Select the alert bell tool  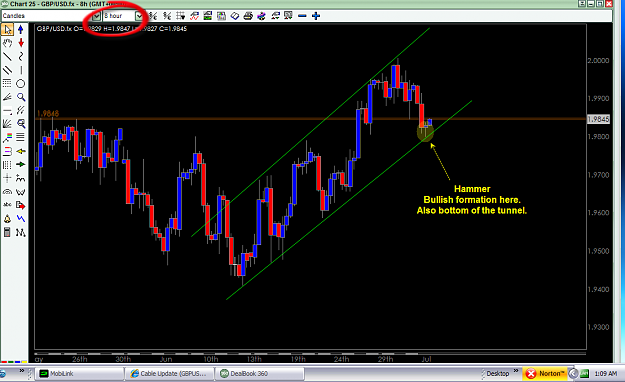[x=7, y=219]
